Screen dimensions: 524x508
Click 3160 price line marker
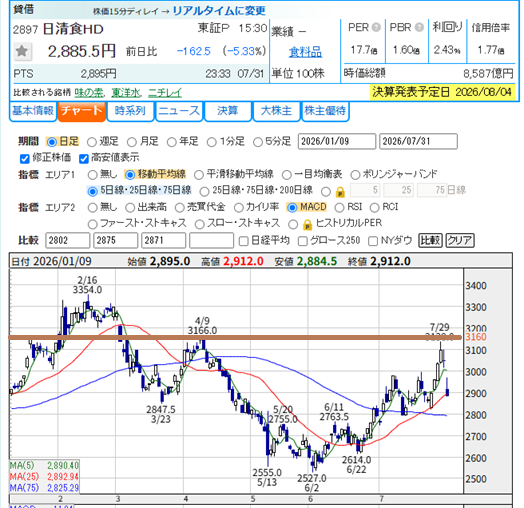tap(476, 337)
